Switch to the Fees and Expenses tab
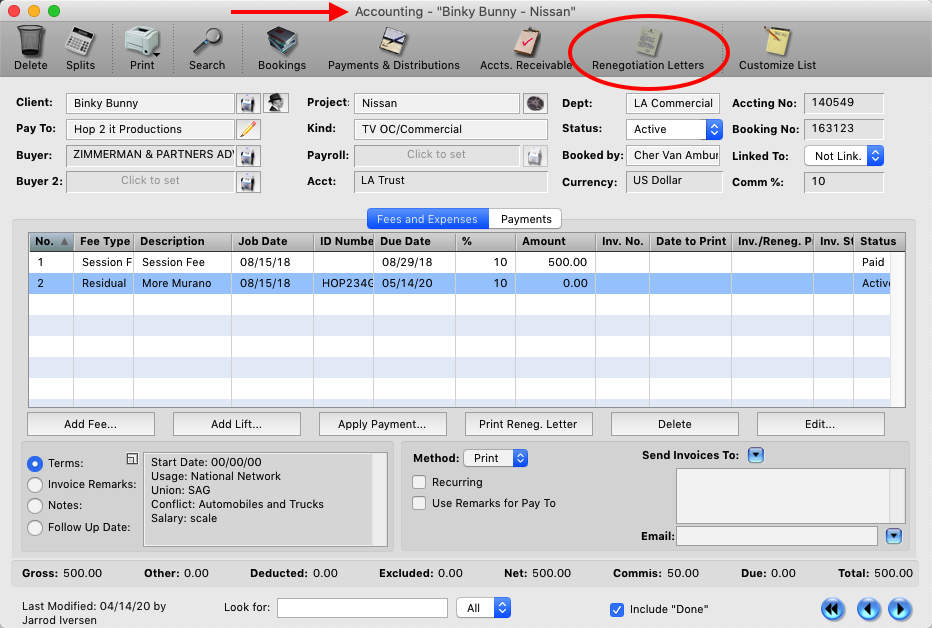Screen dimensions: 932x628 427,219
